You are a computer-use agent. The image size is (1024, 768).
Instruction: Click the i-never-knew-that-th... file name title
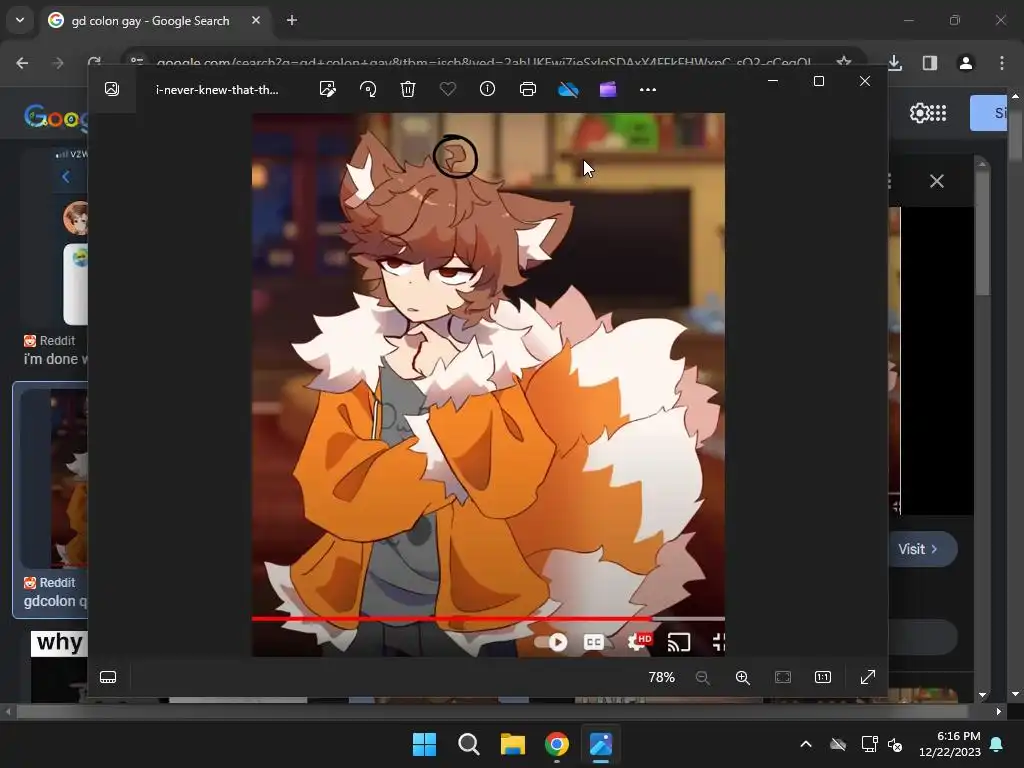pyautogui.click(x=217, y=89)
